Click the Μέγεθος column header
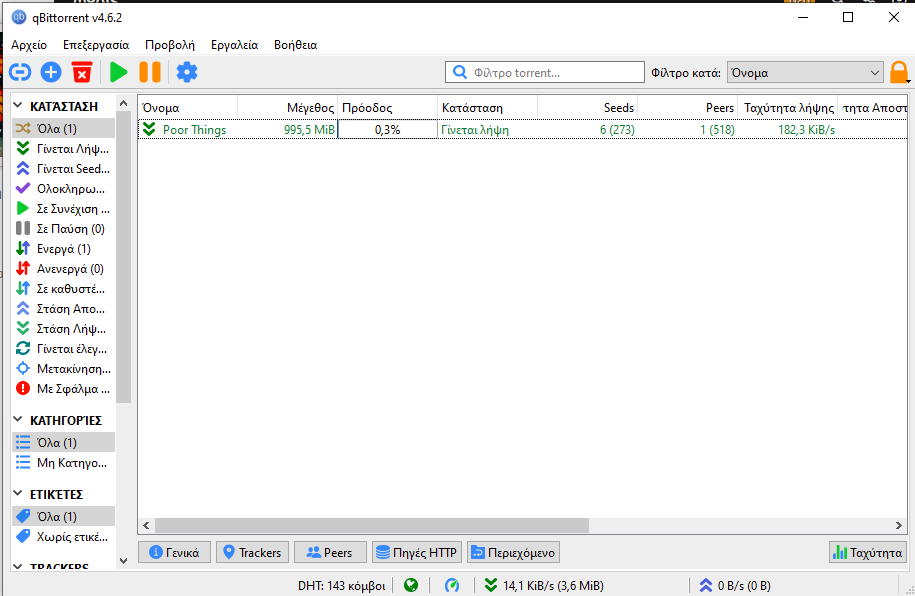915x596 pixels. point(288,107)
